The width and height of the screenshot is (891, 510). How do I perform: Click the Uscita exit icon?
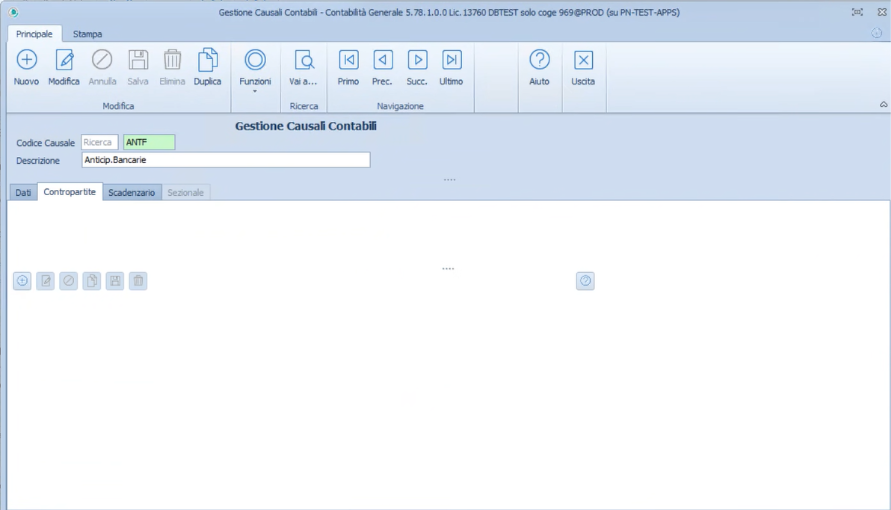pyautogui.click(x=583, y=60)
